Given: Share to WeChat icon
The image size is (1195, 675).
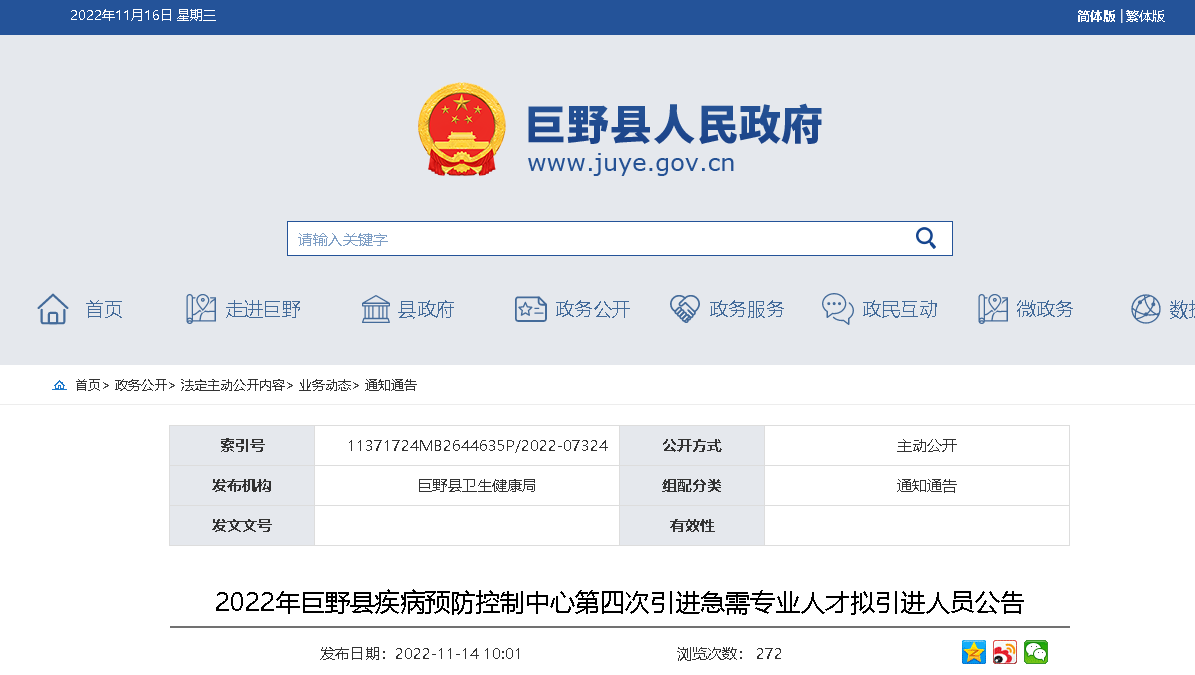Looking at the screenshot, I should [1036, 652].
